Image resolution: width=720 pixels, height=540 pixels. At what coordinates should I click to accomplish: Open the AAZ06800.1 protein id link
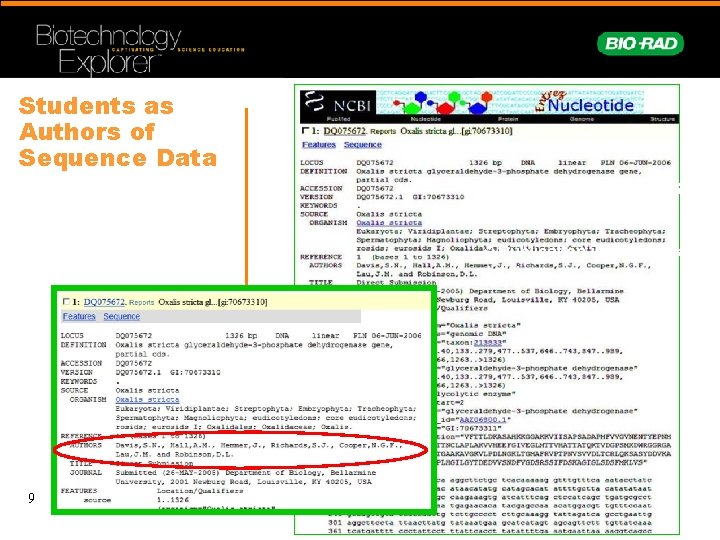pyautogui.click(x=482, y=420)
